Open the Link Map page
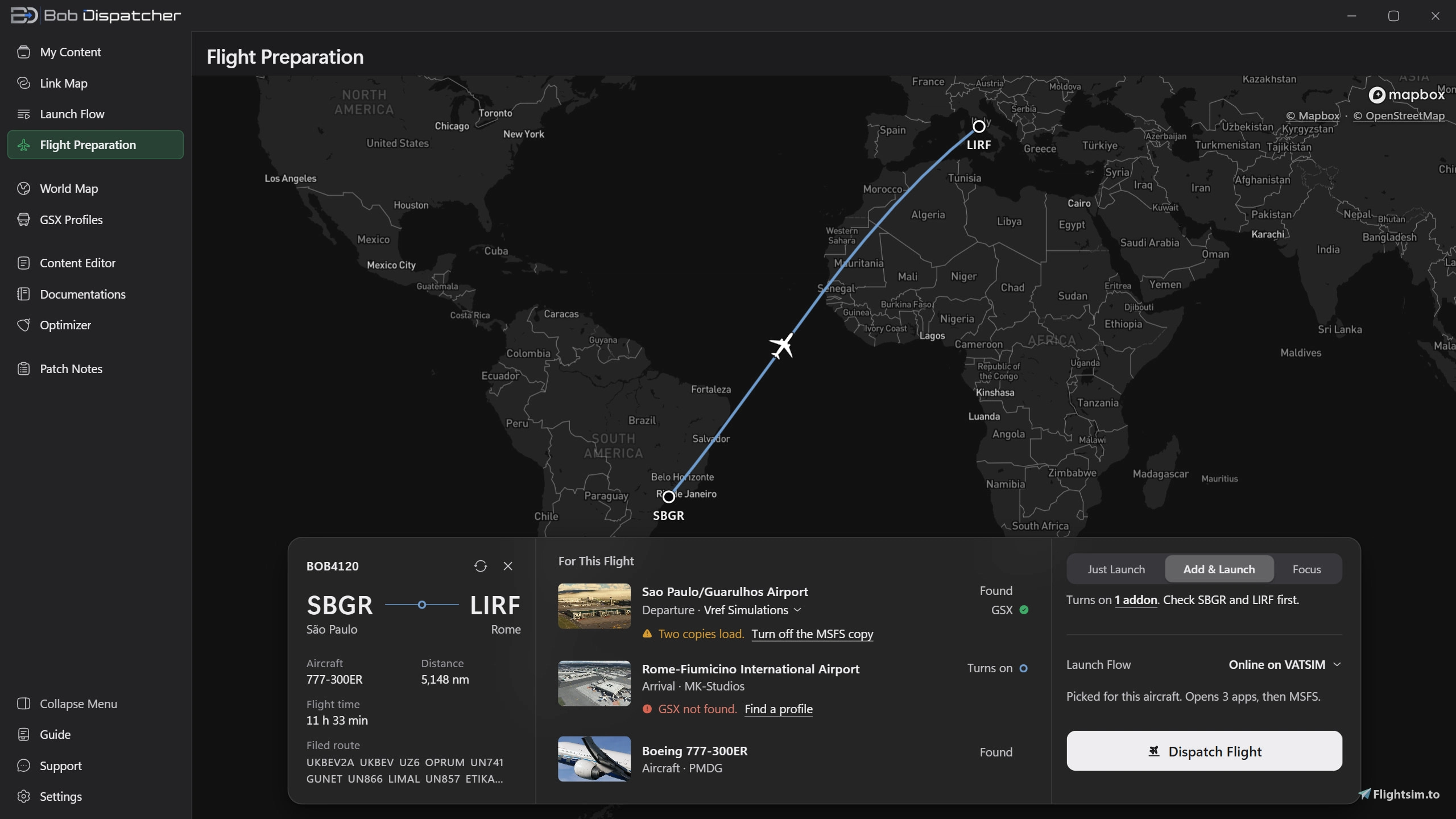 point(95,83)
